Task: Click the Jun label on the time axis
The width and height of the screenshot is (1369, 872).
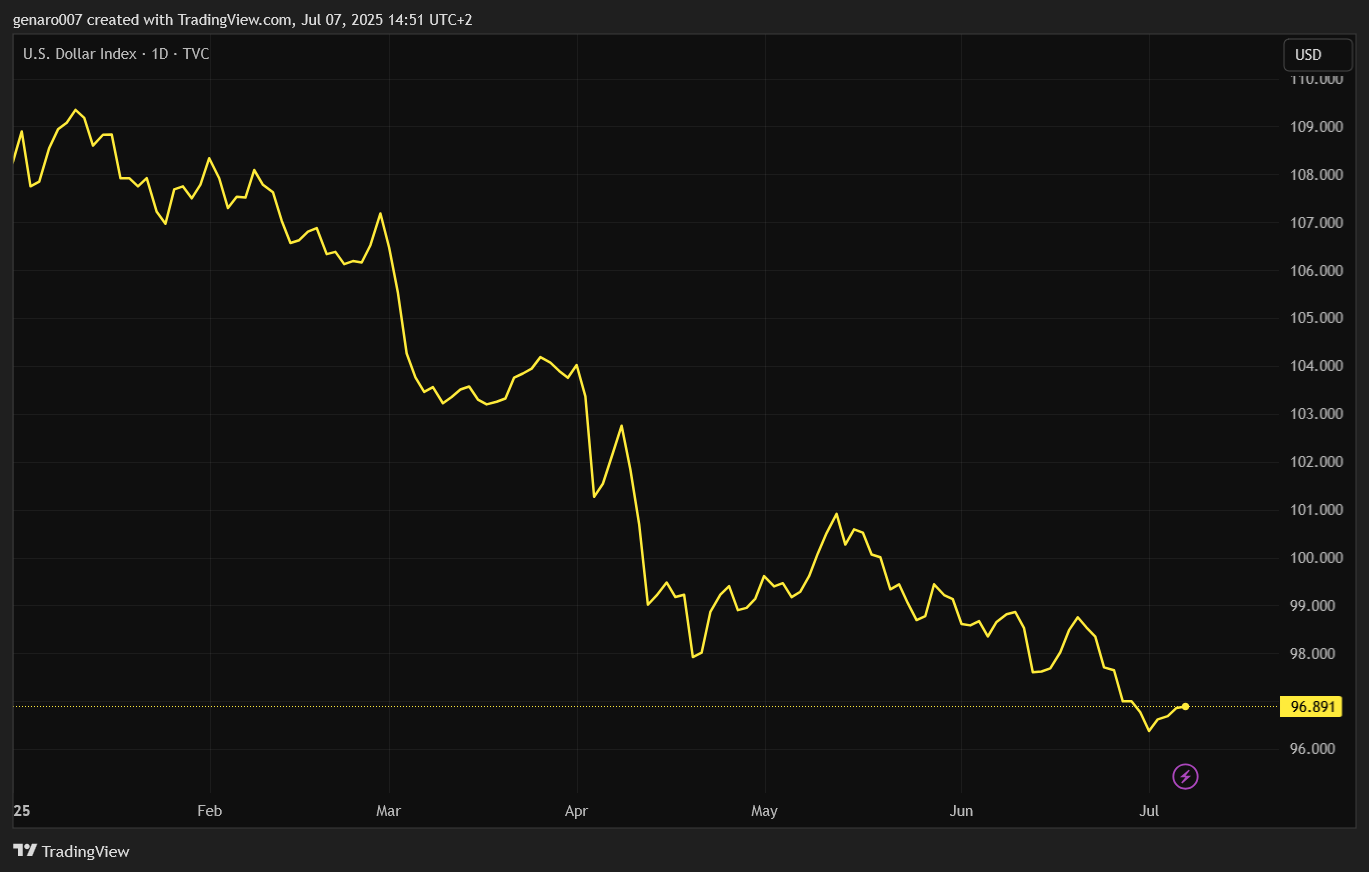Action: [x=961, y=811]
